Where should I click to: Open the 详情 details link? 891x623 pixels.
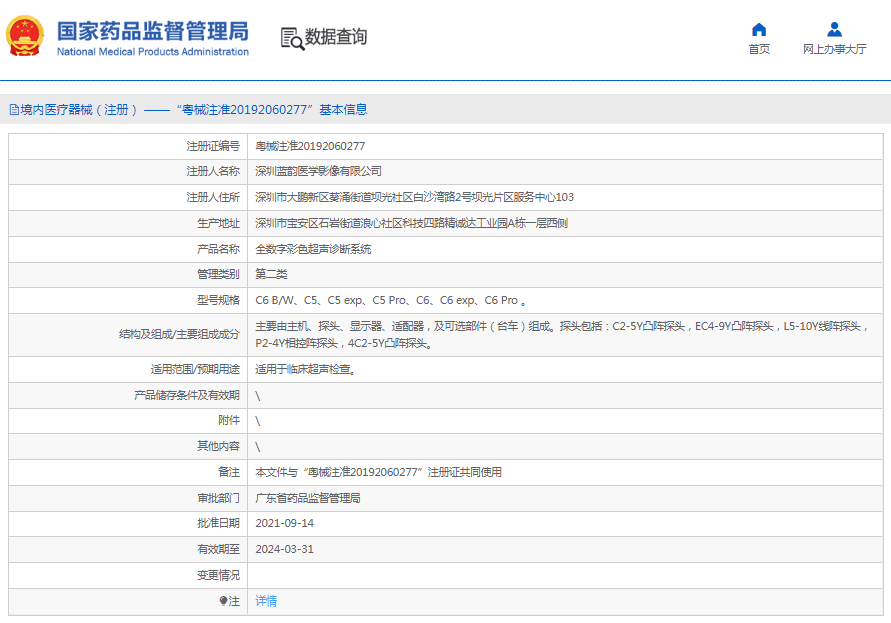click(266, 601)
